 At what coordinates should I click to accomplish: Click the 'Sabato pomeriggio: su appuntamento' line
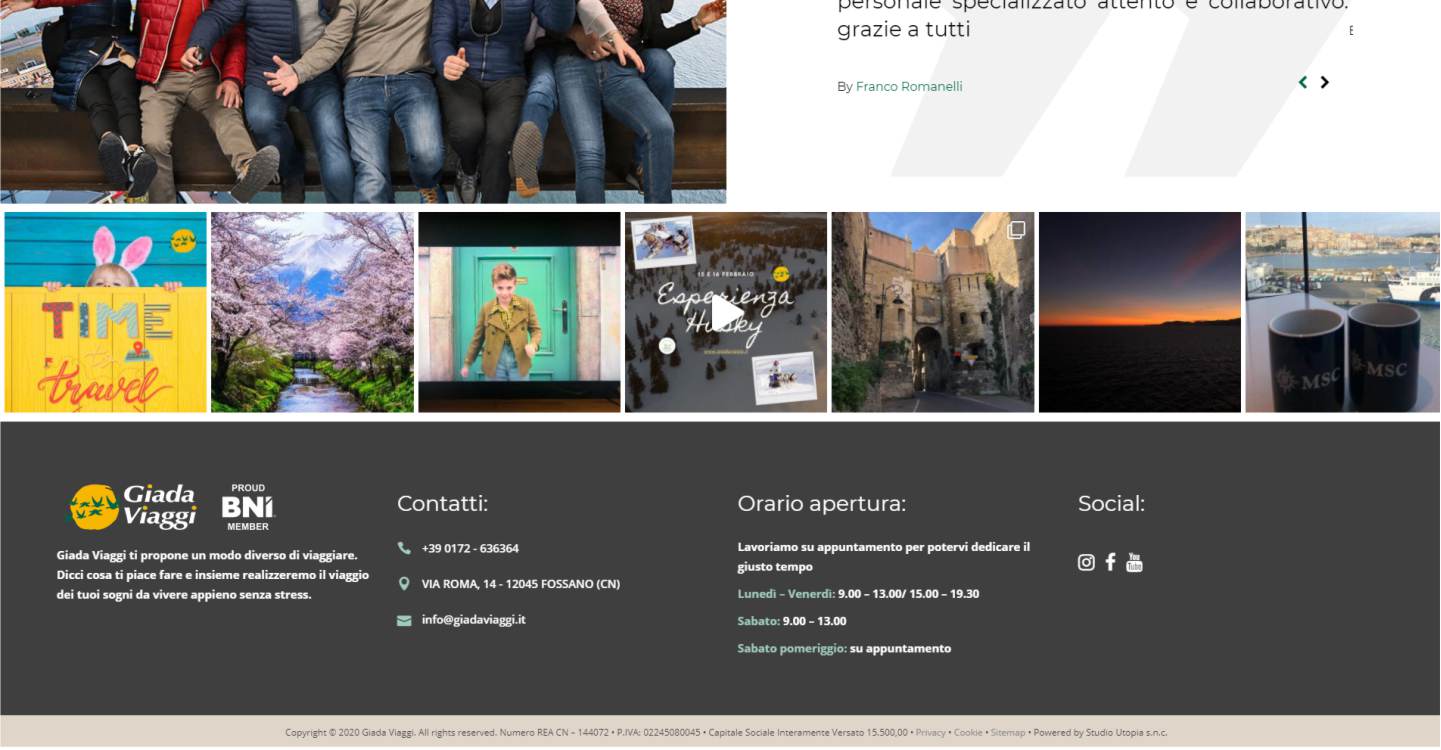pyautogui.click(x=844, y=649)
